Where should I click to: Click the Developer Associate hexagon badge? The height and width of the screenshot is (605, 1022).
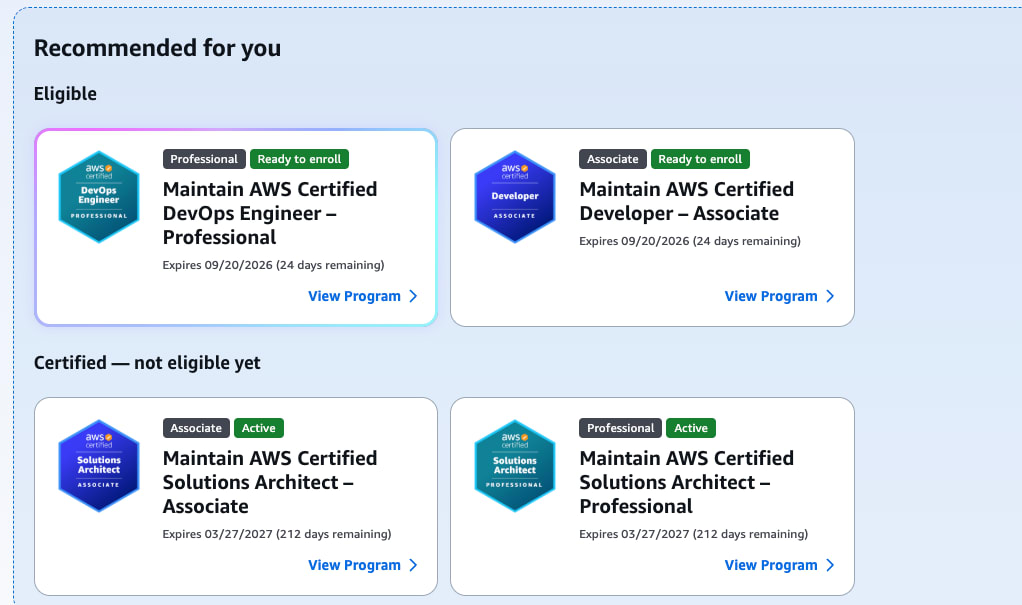tap(515, 197)
